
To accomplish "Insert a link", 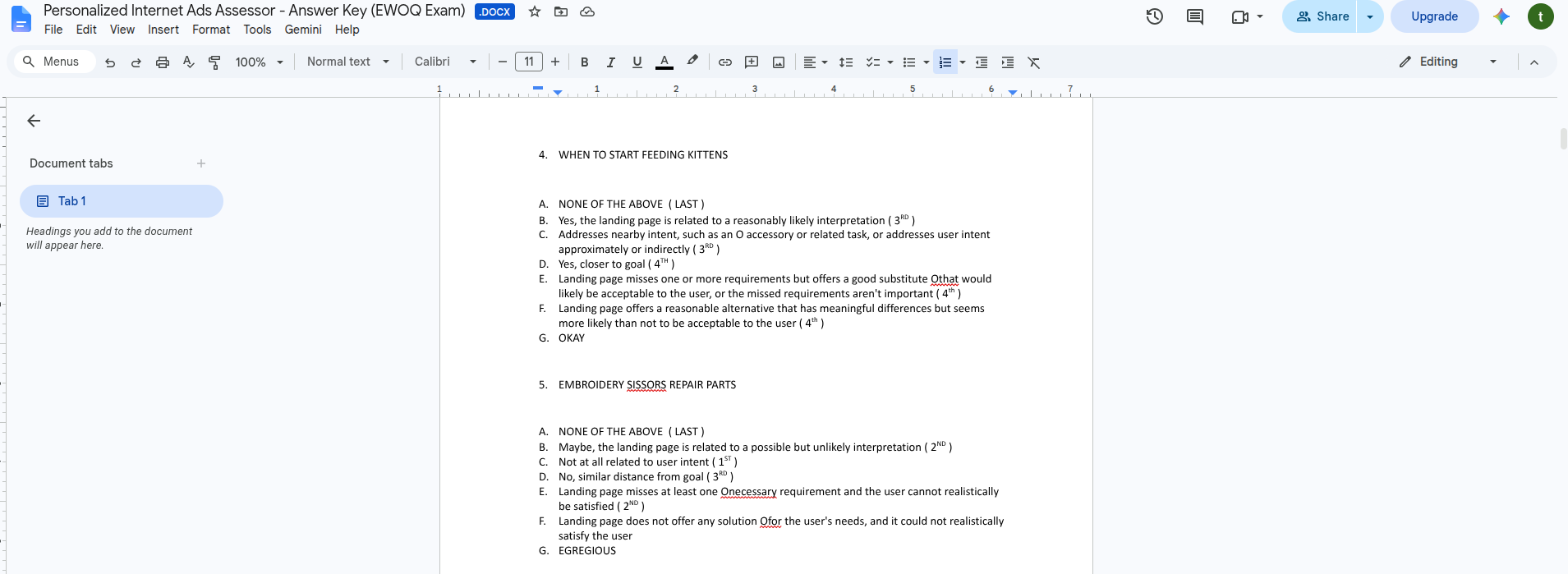I will [x=725, y=62].
